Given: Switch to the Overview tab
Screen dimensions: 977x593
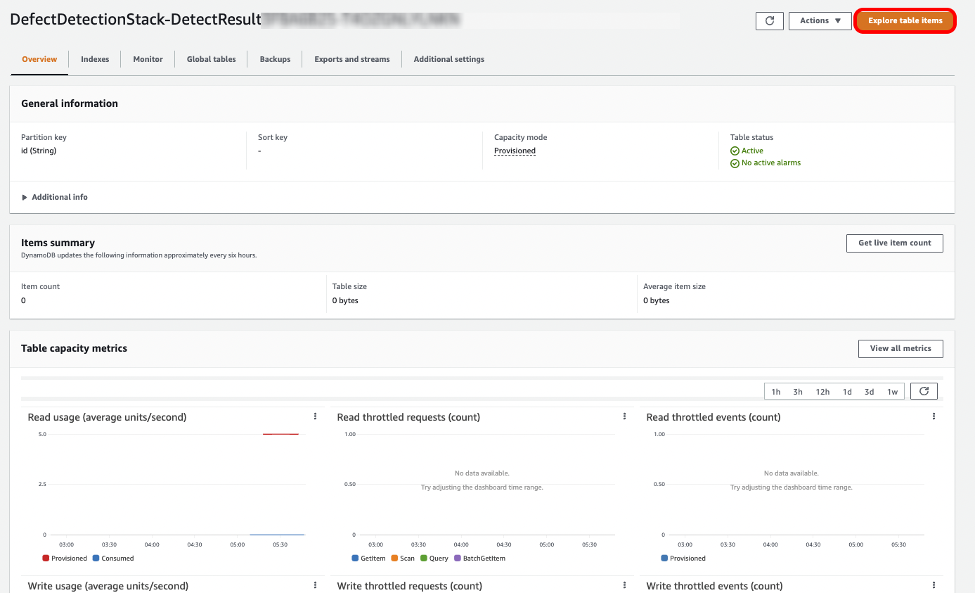Looking at the screenshot, I should (x=39, y=59).
